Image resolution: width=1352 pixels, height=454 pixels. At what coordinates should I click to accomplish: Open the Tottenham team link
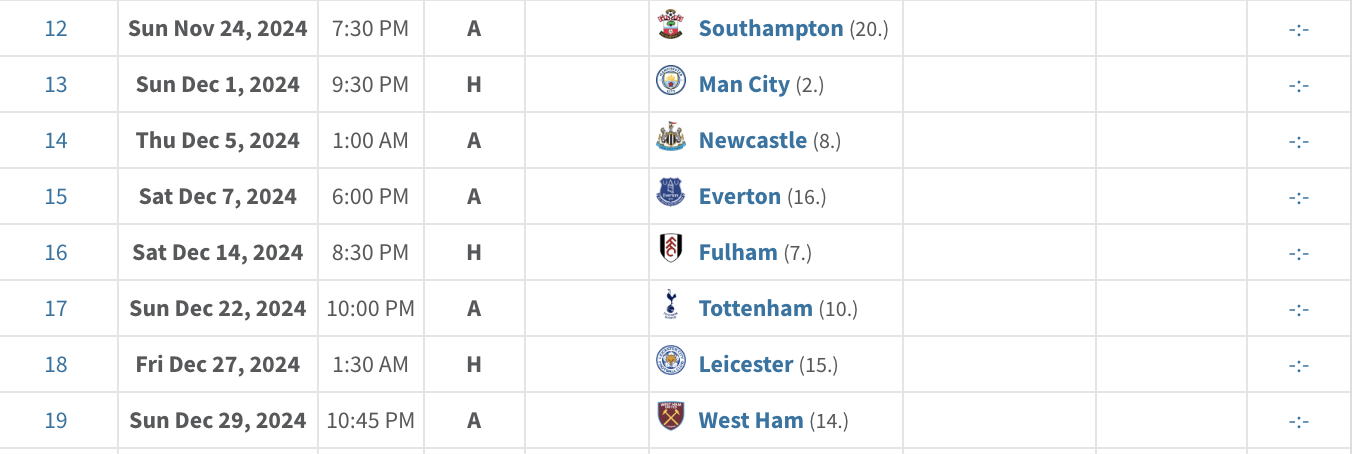755,308
